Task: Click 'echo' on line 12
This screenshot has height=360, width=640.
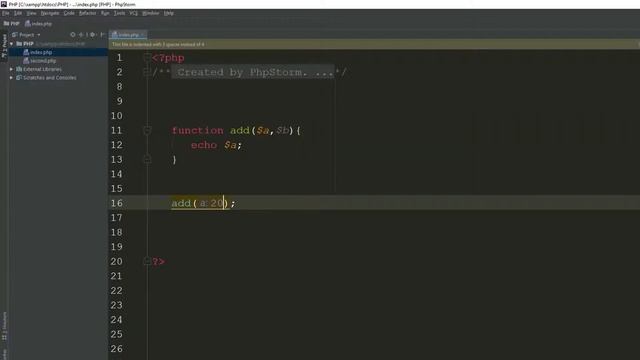Action: [x=204, y=145]
